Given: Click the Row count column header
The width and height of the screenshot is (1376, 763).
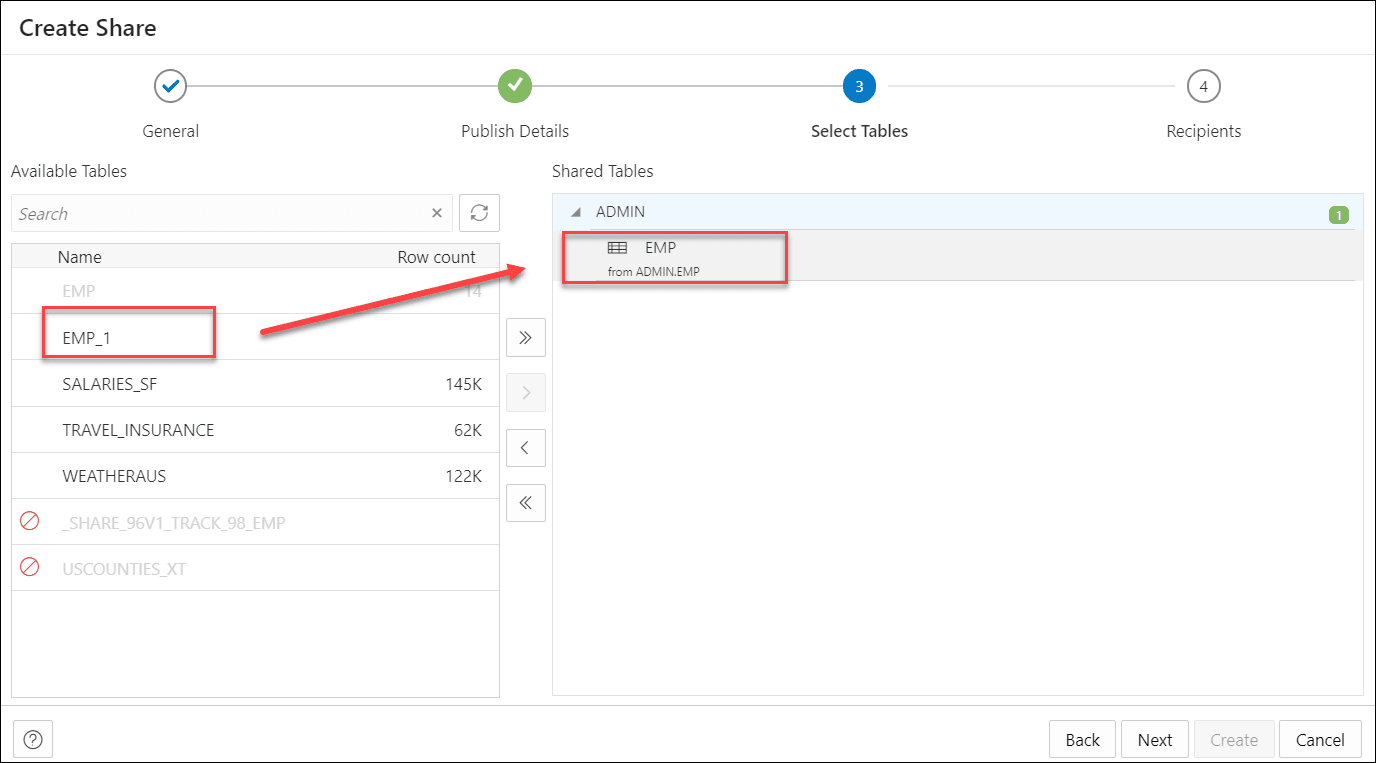Looking at the screenshot, I should [x=437, y=257].
